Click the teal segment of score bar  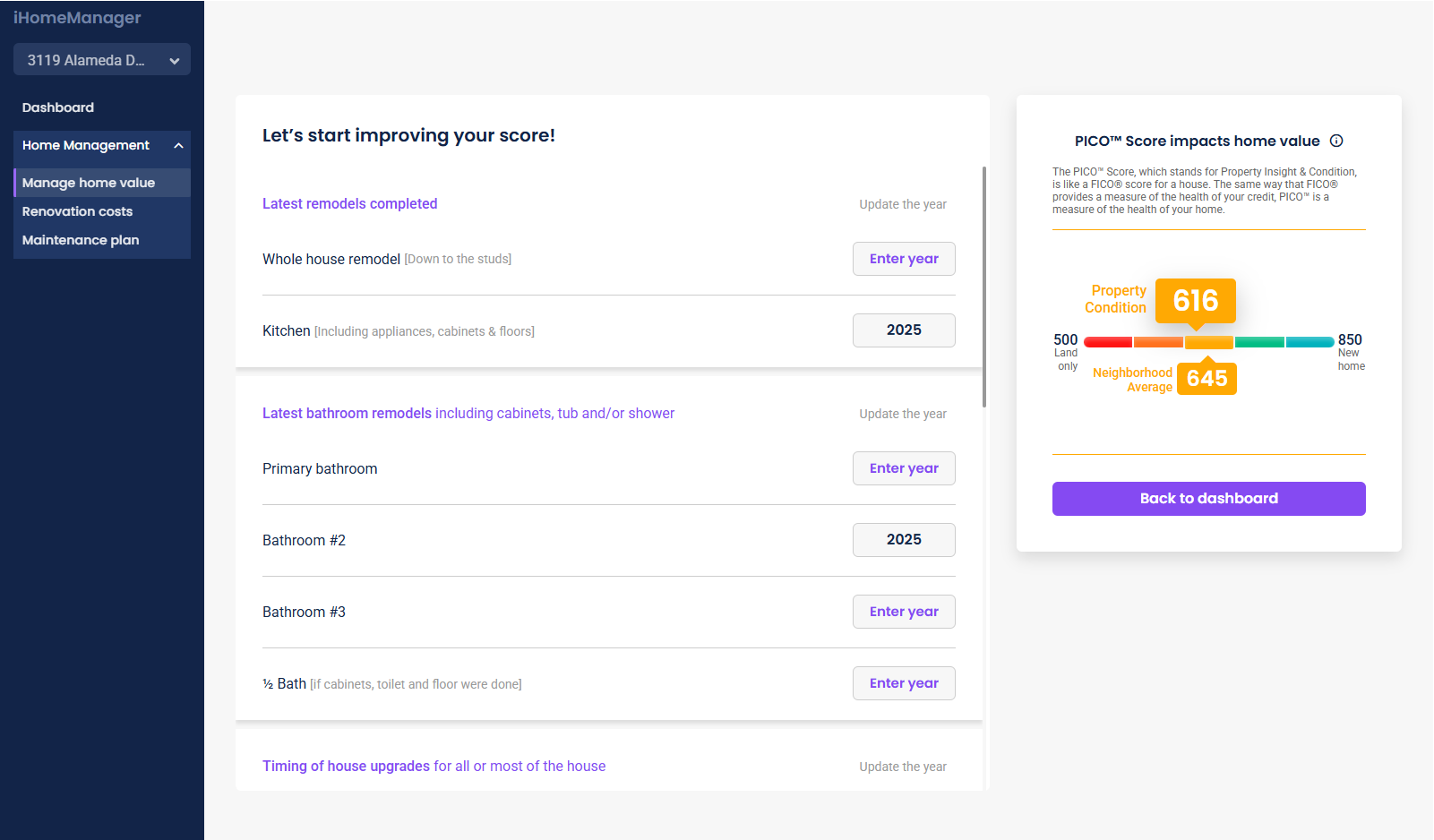tap(1309, 342)
